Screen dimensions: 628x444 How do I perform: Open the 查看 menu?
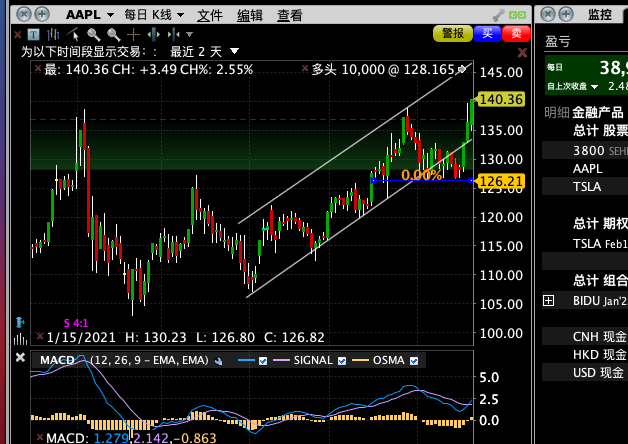point(290,15)
